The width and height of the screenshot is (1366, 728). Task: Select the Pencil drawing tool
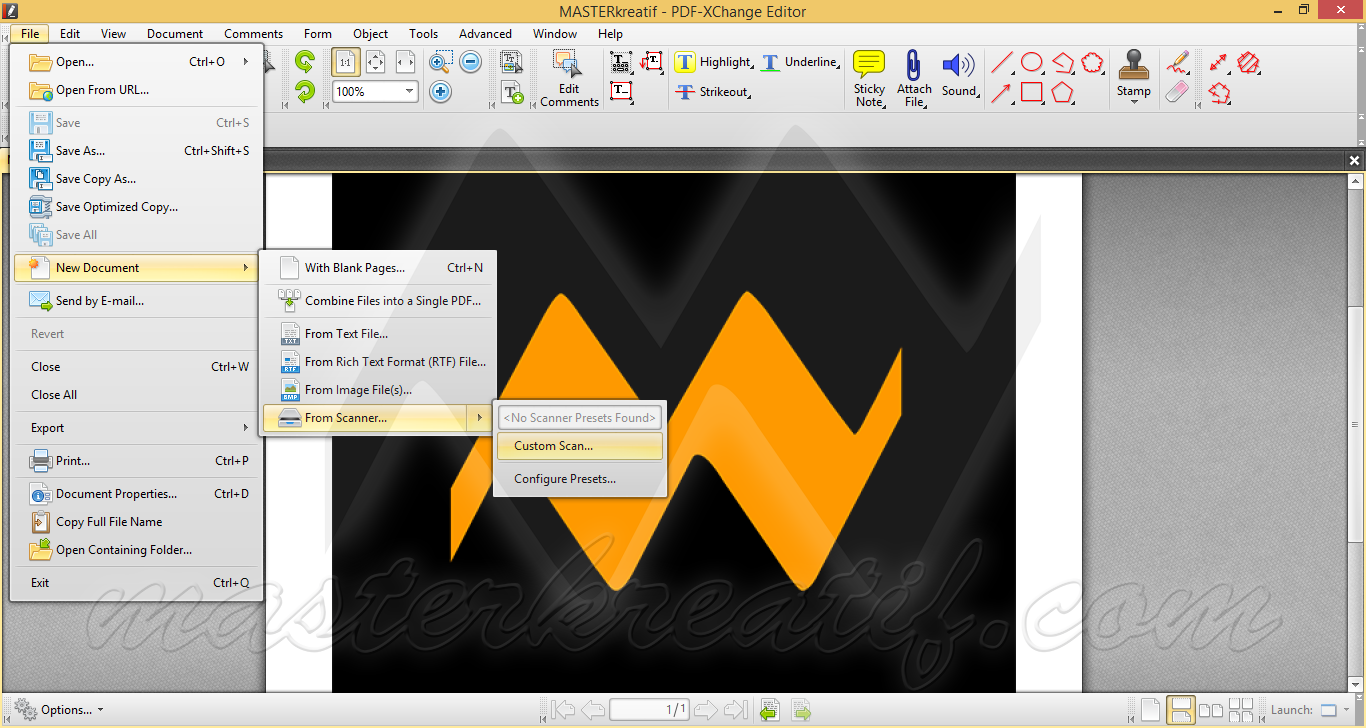point(1178,63)
